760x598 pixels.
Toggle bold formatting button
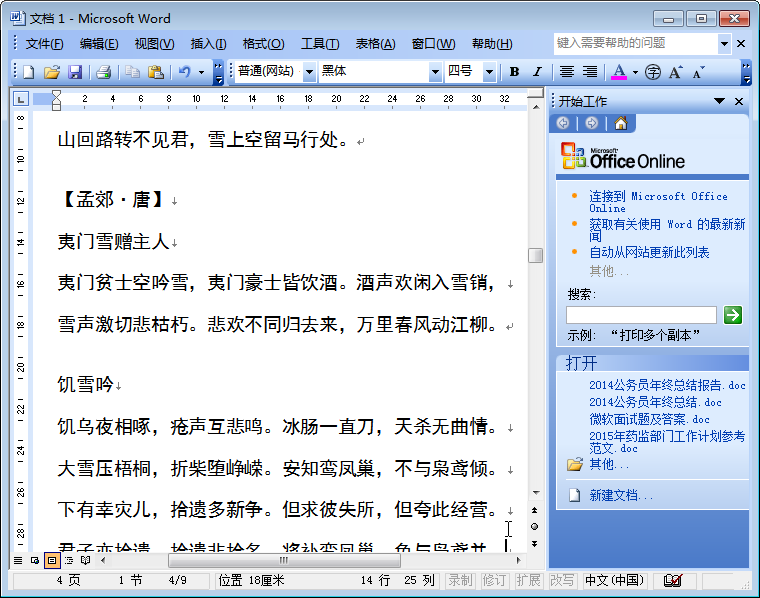(515, 72)
